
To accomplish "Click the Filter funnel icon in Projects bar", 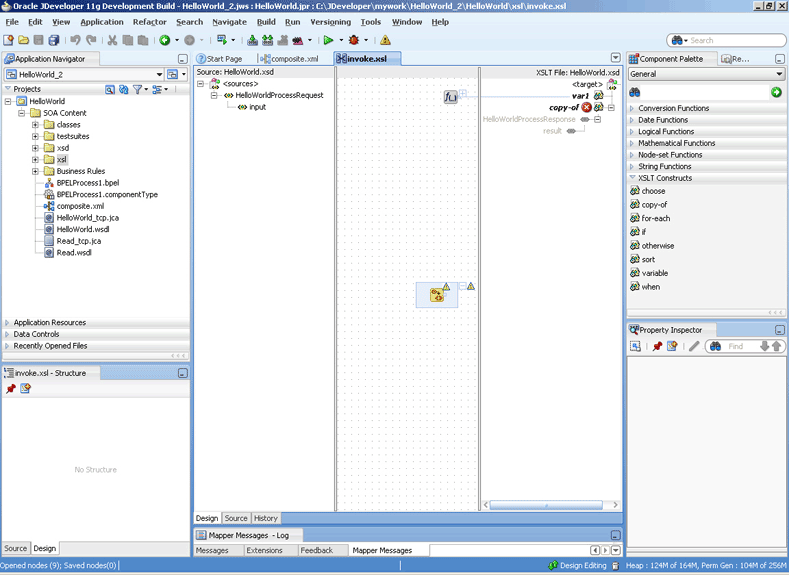I will (137, 90).
